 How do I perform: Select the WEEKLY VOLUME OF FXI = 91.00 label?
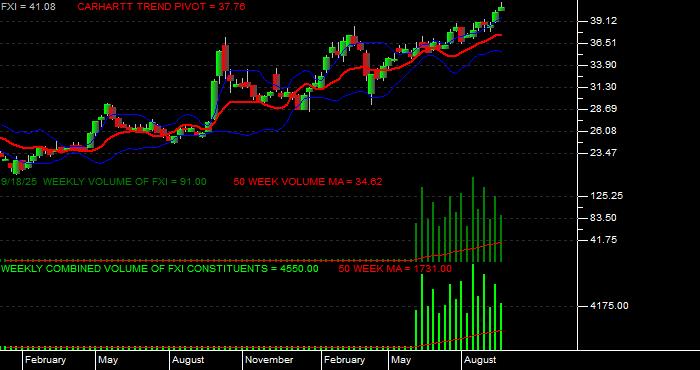[125, 182]
